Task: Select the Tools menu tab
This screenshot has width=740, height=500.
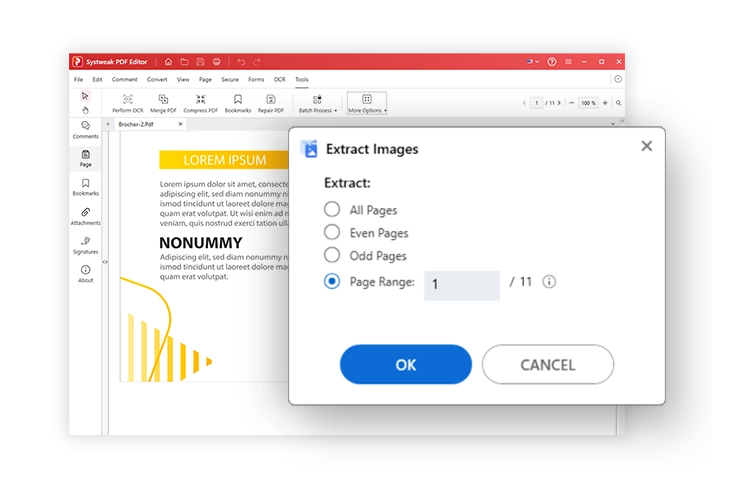Action: pyautogui.click(x=302, y=79)
